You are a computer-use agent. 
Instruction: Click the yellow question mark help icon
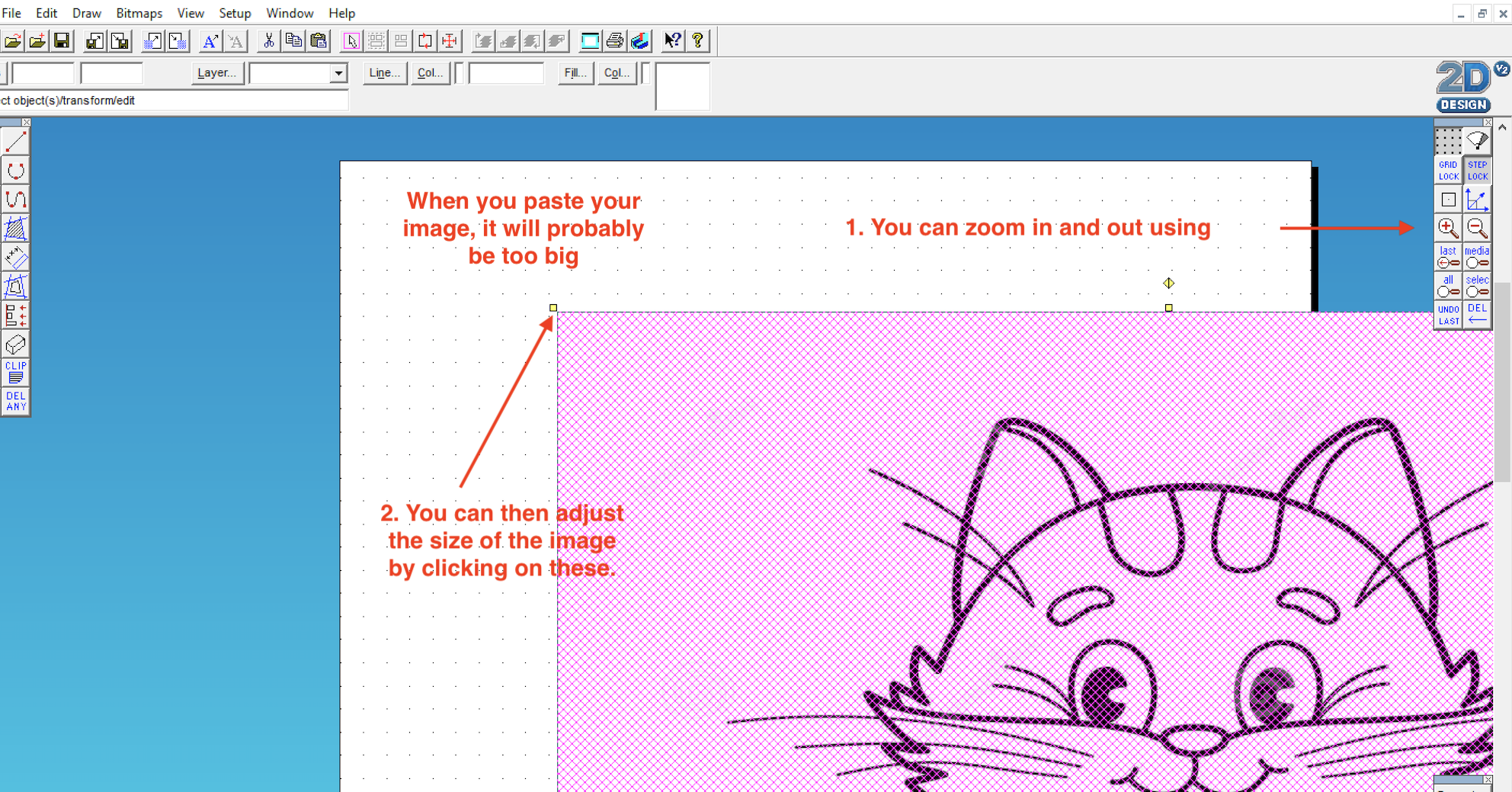(x=697, y=40)
